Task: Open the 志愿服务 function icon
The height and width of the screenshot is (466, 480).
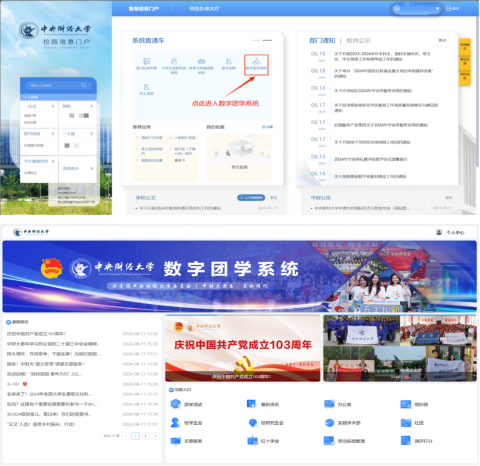Action: pos(175,441)
